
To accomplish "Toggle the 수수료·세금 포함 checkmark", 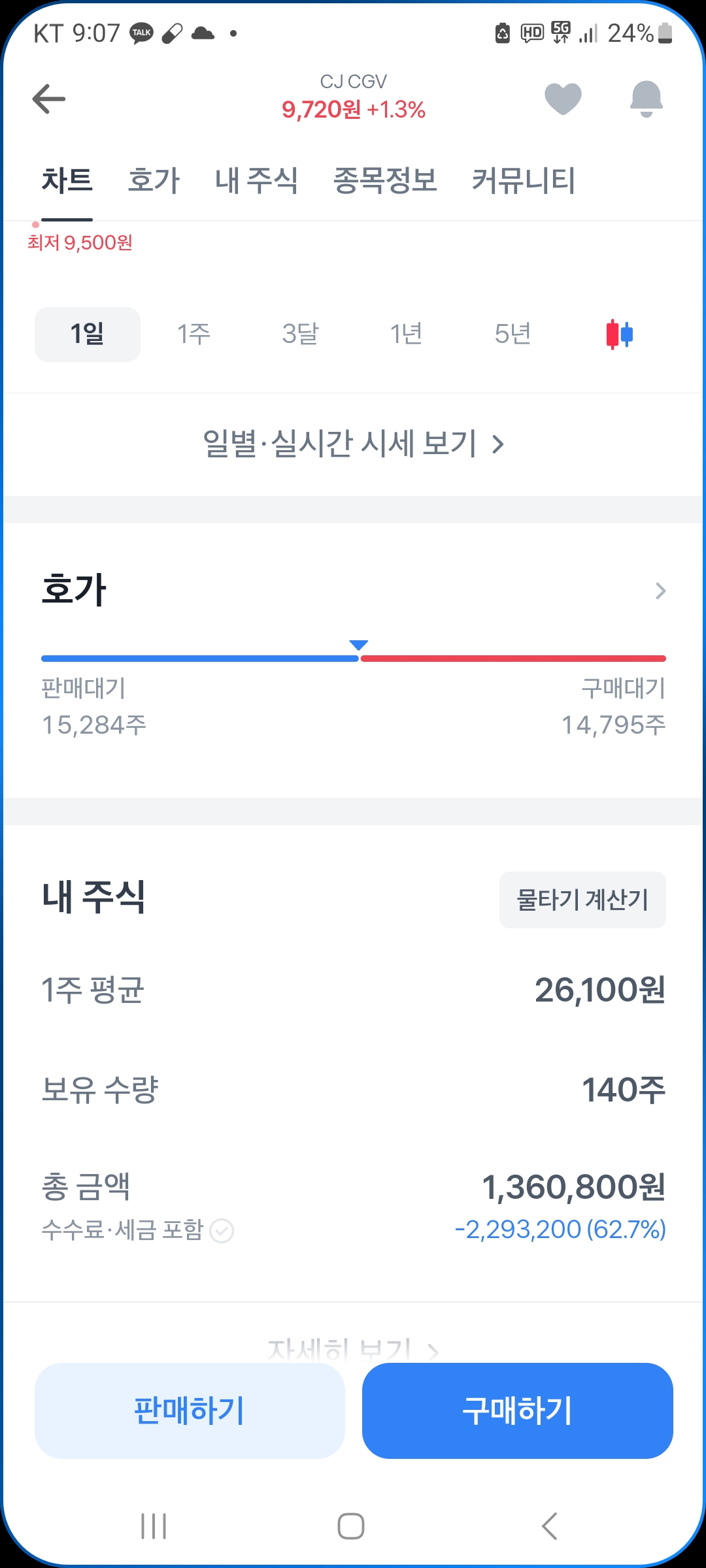I will pyautogui.click(x=222, y=1231).
